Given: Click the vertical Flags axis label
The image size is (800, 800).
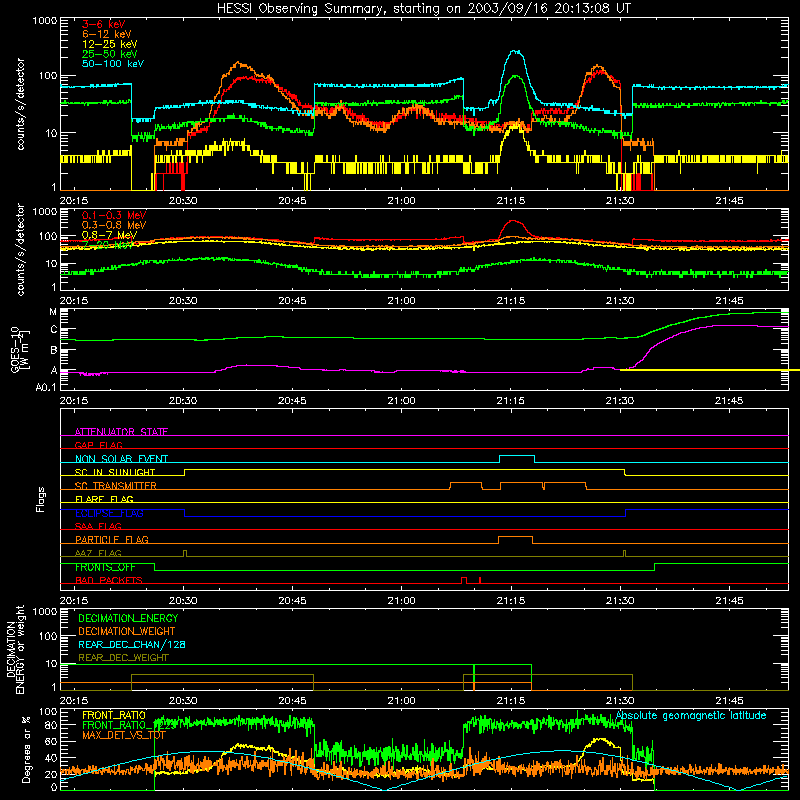Looking at the screenshot, I should 40,499.
